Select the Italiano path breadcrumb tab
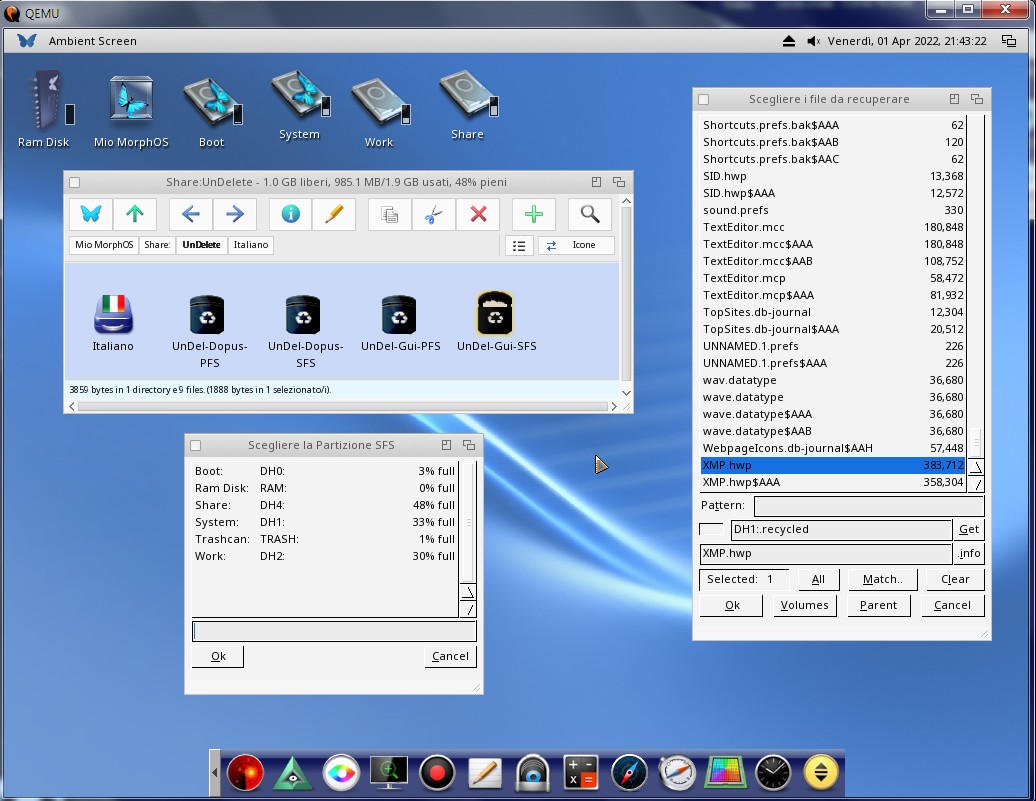1036x801 pixels. click(251, 245)
